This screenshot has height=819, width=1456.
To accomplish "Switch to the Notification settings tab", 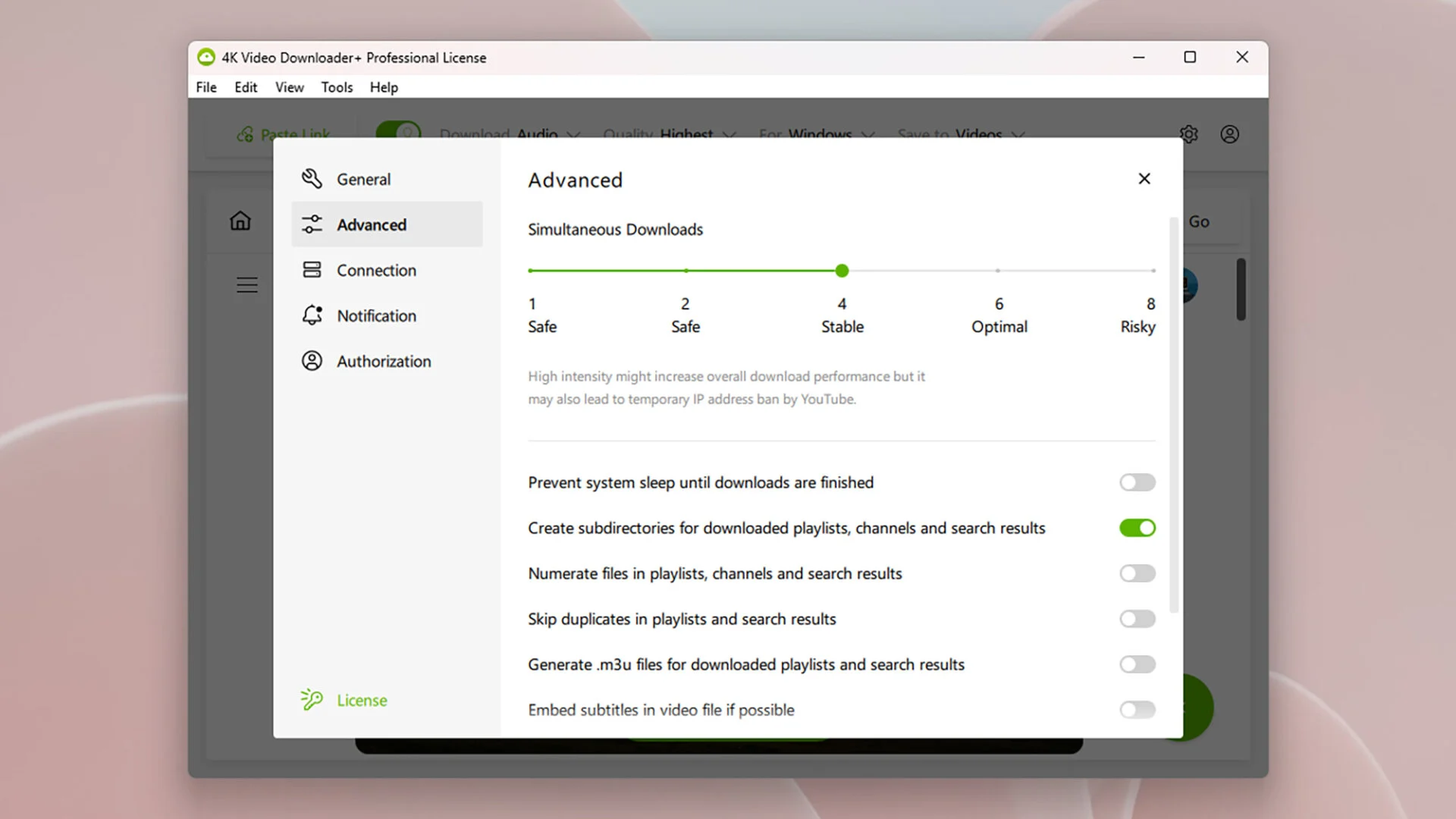I will 387,315.
